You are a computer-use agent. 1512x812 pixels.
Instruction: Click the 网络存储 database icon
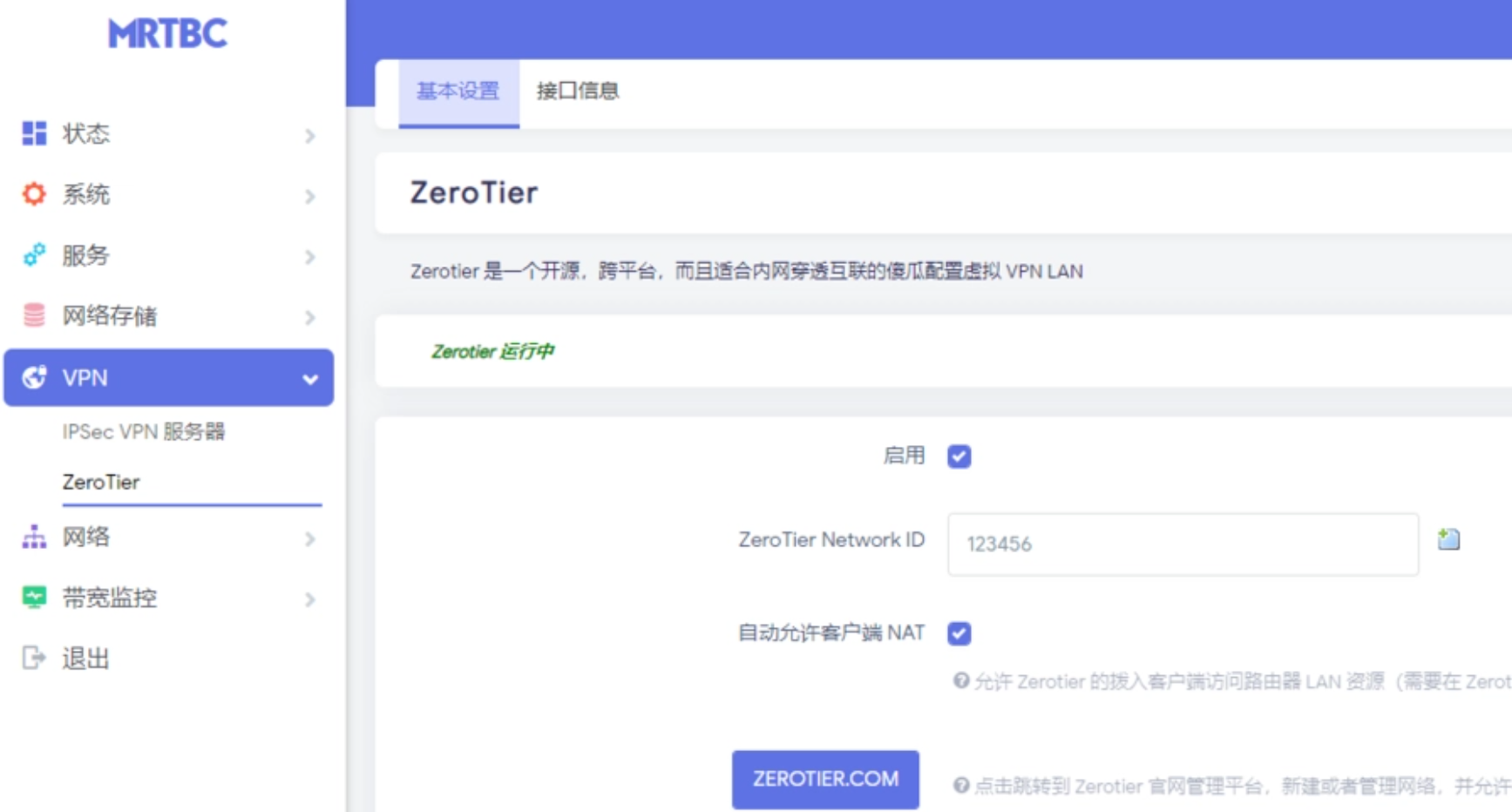pyautogui.click(x=34, y=315)
